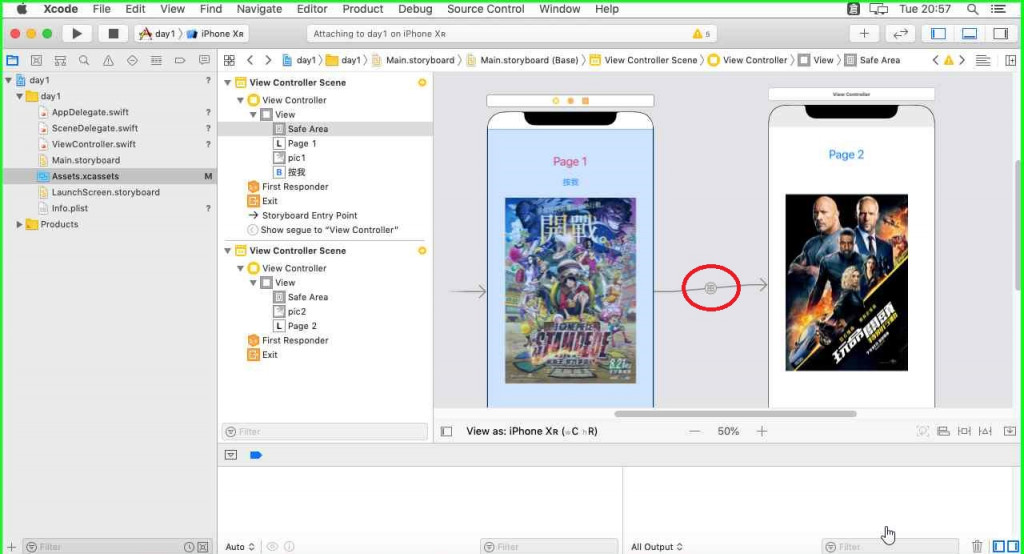Show the Project navigator tab
This screenshot has width=1024, height=554.
(12, 60)
